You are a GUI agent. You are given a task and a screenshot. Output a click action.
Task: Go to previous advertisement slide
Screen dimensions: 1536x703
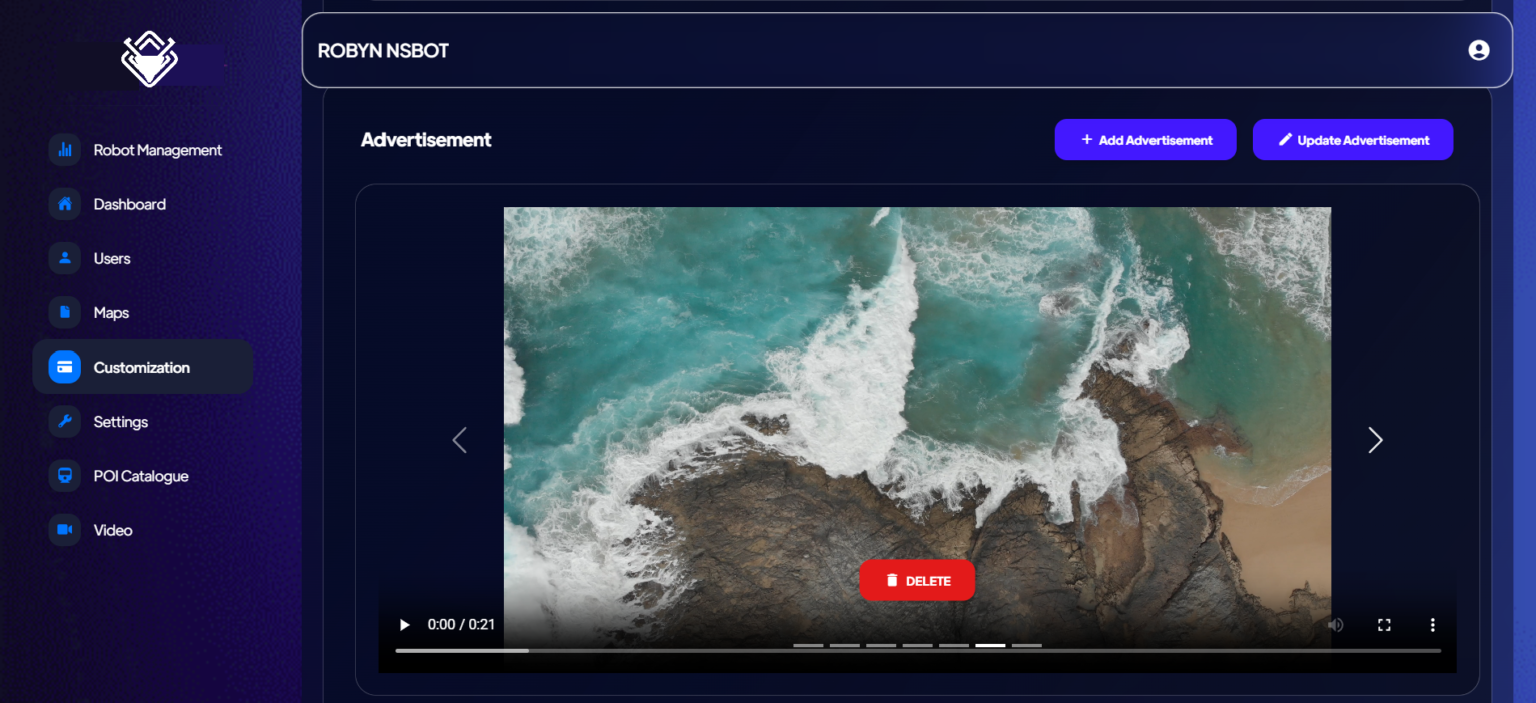click(459, 440)
